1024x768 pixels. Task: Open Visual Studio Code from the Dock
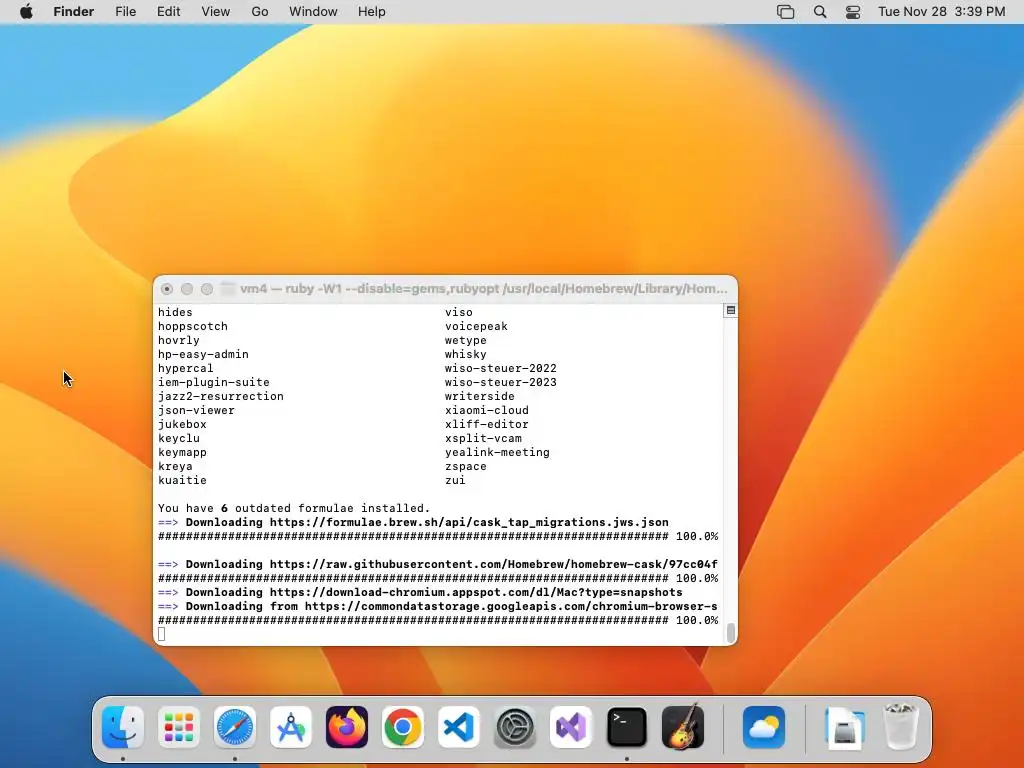(458, 727)
